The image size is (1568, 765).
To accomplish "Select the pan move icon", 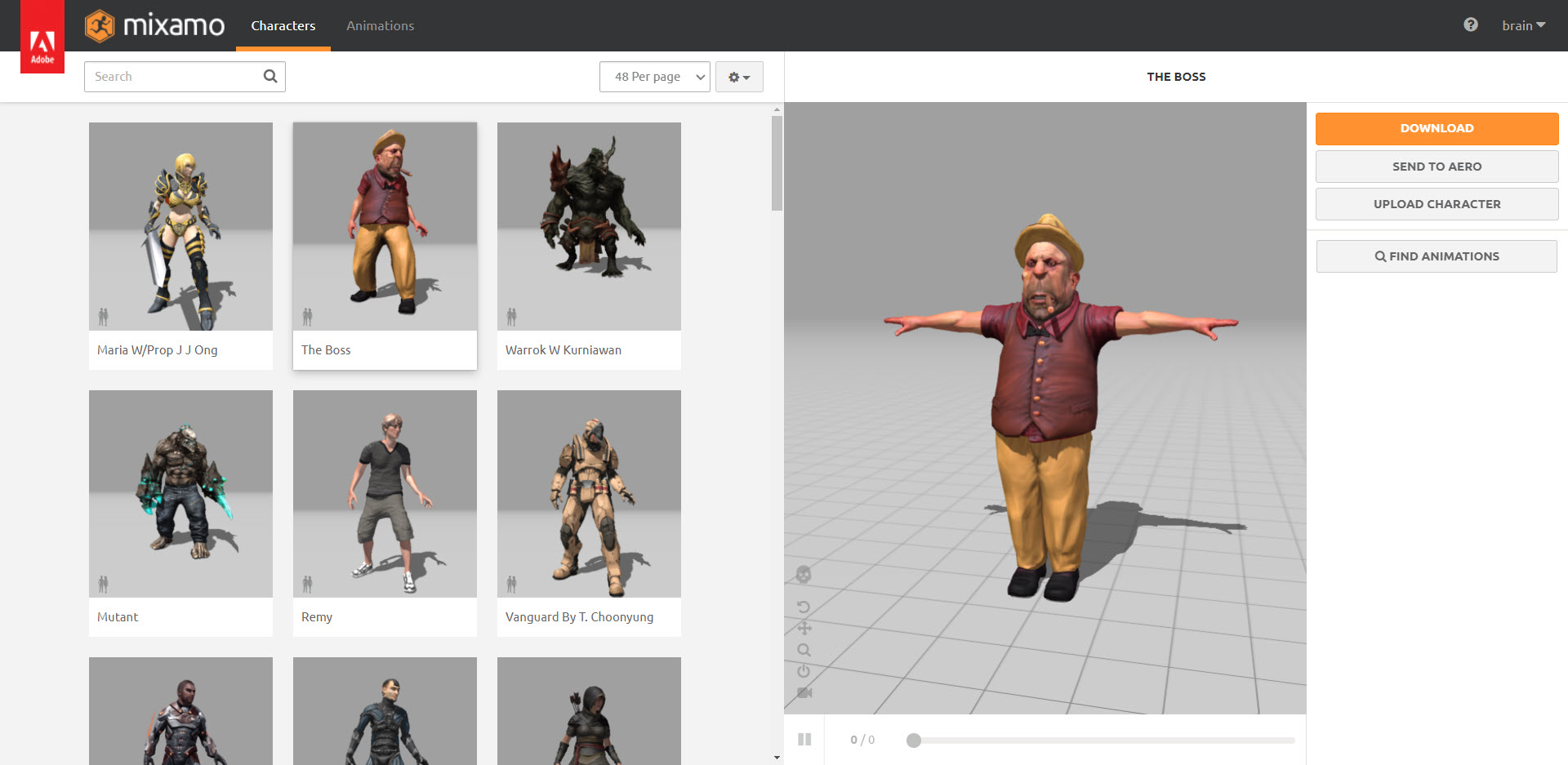I will [x=804, y=628].
